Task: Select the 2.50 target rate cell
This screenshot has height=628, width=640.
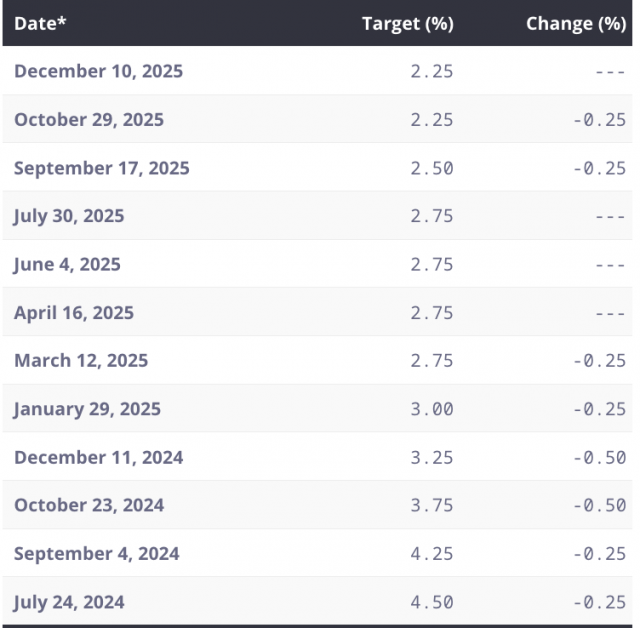Action: point(432,168)
